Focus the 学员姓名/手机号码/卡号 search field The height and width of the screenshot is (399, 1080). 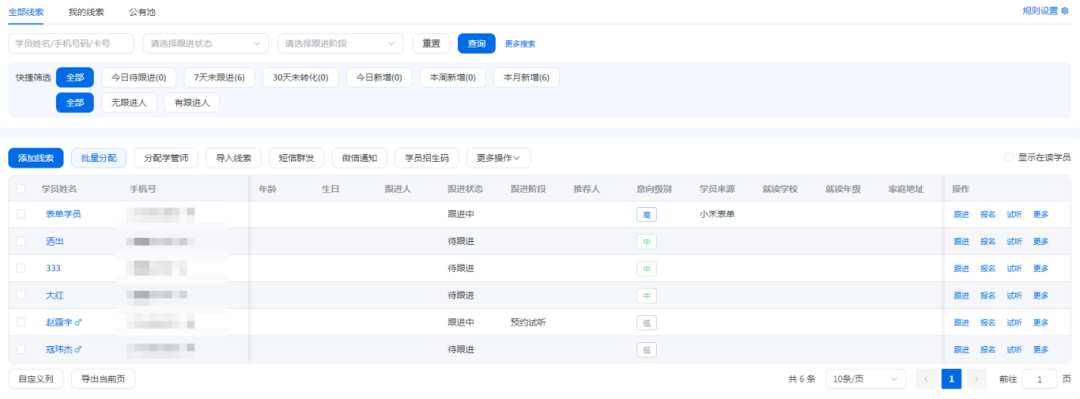71,43
